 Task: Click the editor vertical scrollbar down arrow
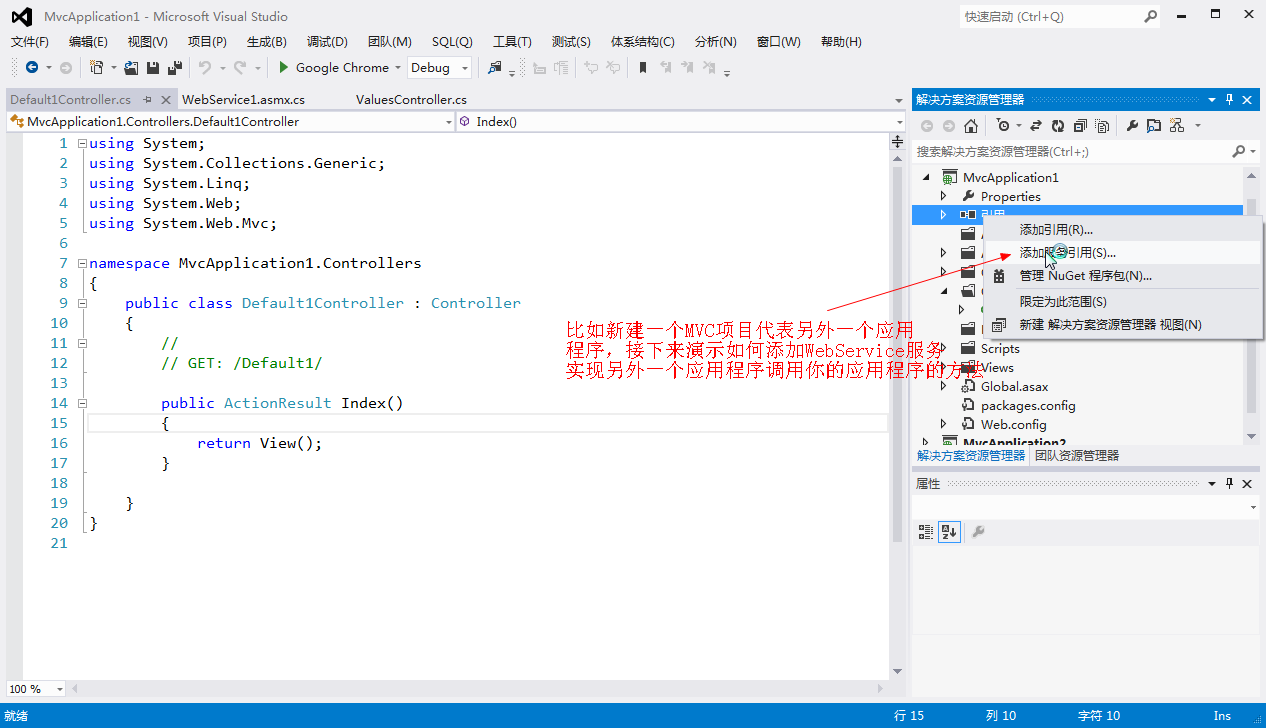897,671
